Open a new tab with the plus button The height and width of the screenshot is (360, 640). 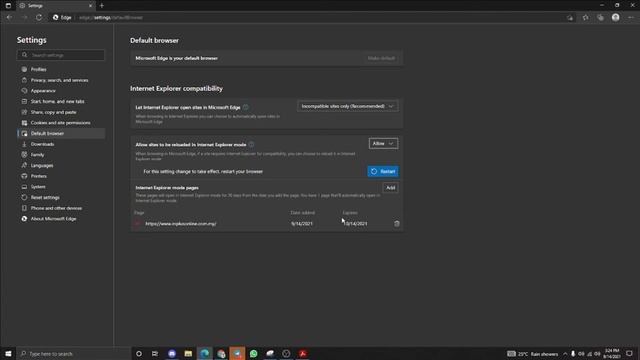102,6
